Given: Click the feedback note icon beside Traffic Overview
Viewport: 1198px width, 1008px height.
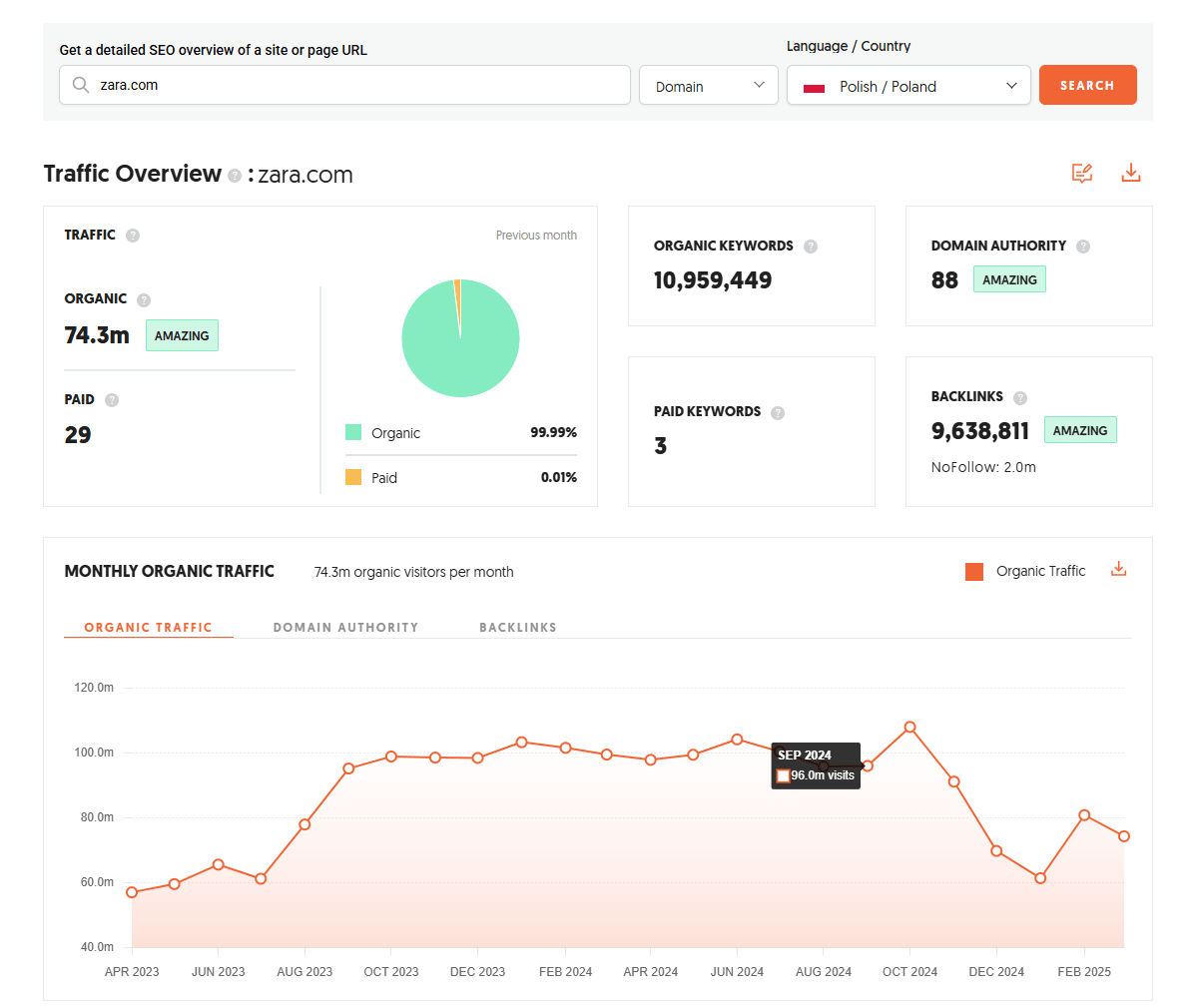Looking at the screenshot, I should 1082,173.
